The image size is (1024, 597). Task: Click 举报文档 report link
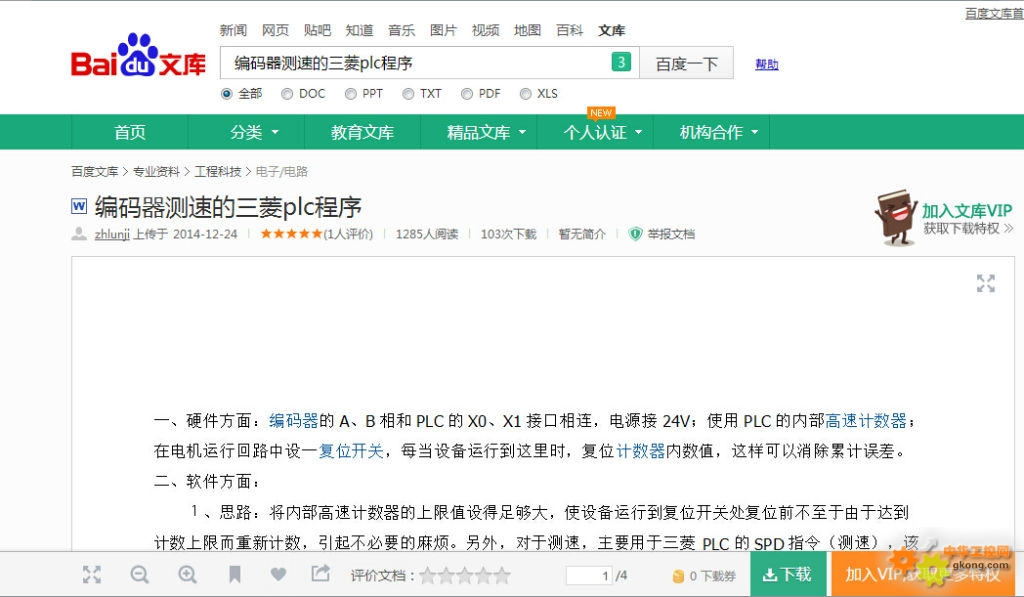click(671, 234)
